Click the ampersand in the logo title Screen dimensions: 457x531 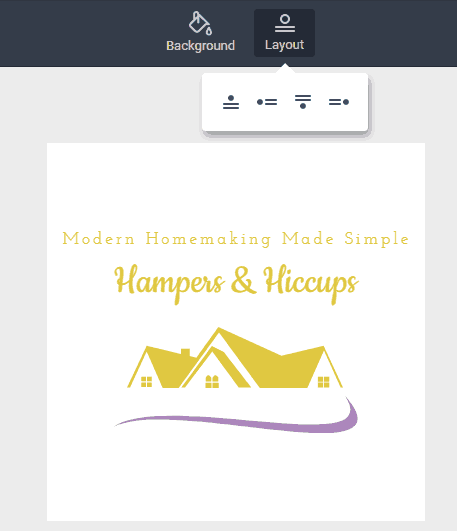coord(243,281)
